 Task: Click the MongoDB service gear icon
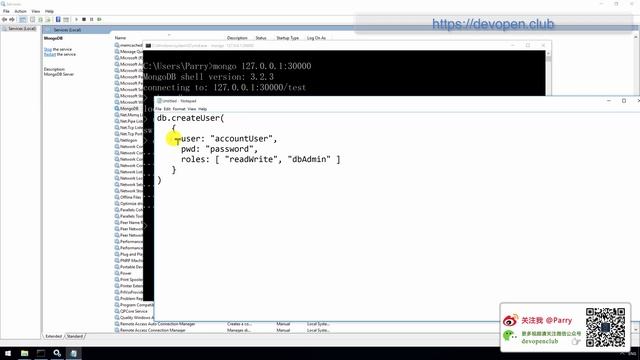117,109
